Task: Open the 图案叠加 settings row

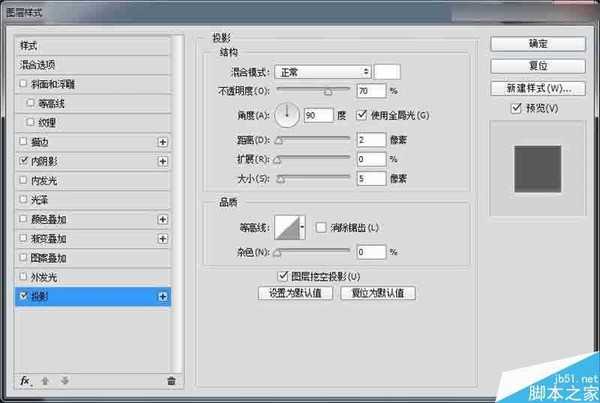Action: pos(93,258)
